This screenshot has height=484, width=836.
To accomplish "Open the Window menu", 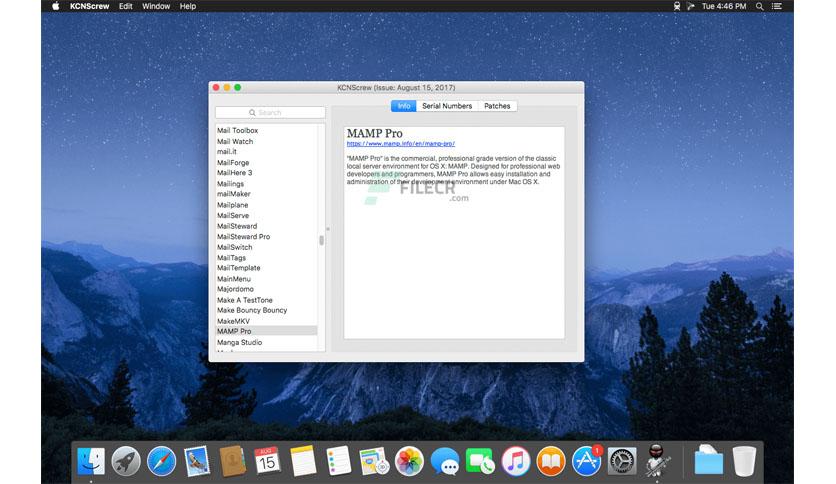I will (156, 6).
